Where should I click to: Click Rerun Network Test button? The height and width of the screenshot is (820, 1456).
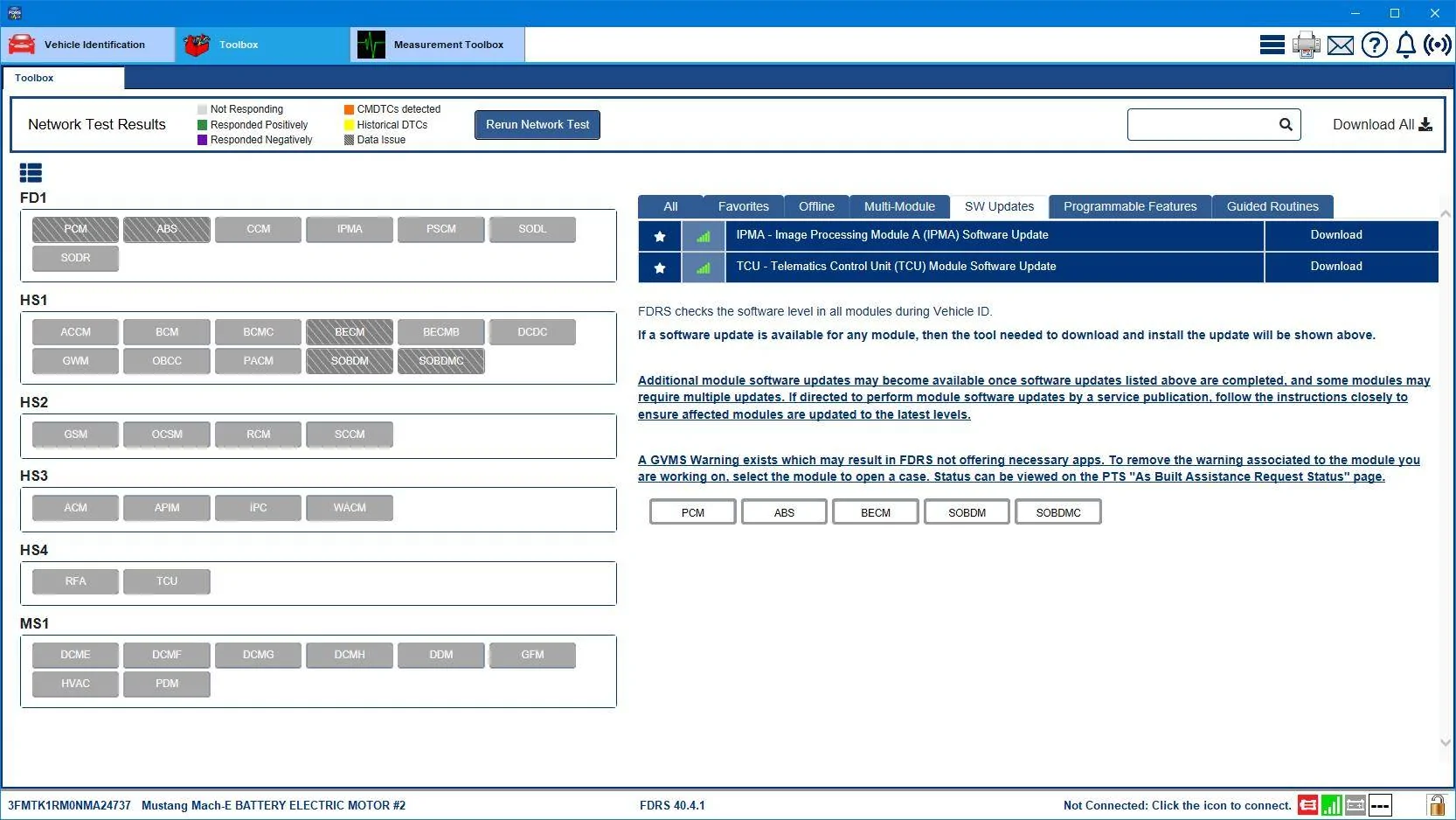pyautogui.click(x=537, y=124)
